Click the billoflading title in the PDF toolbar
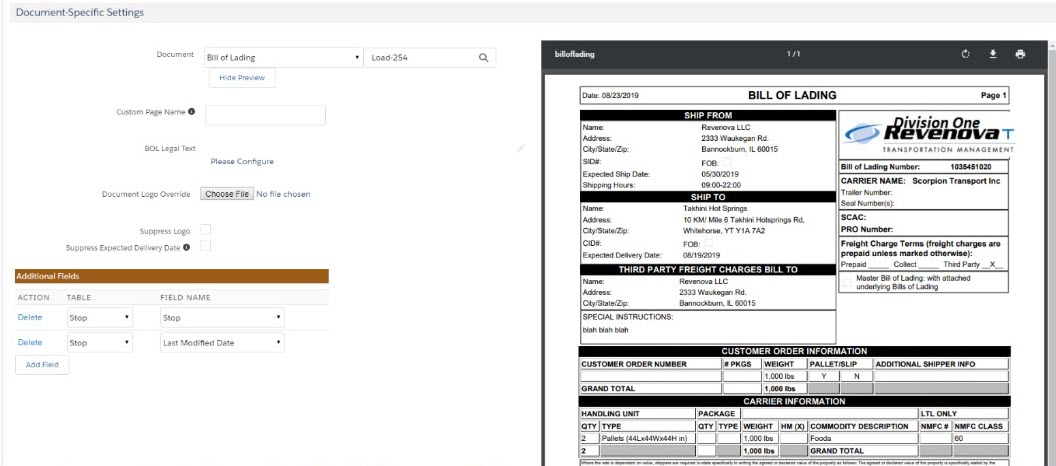The width and height of the screenshot is (1056, 466). 574,55
